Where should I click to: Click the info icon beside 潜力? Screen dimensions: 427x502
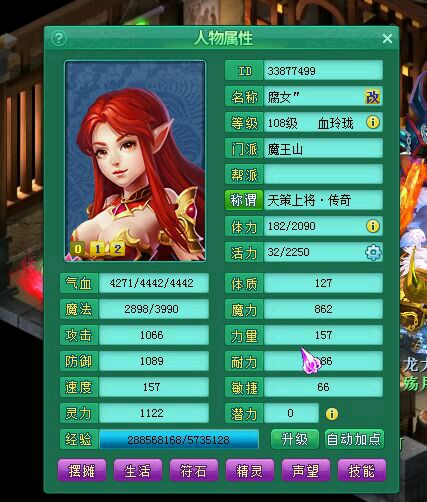point(331,414)
